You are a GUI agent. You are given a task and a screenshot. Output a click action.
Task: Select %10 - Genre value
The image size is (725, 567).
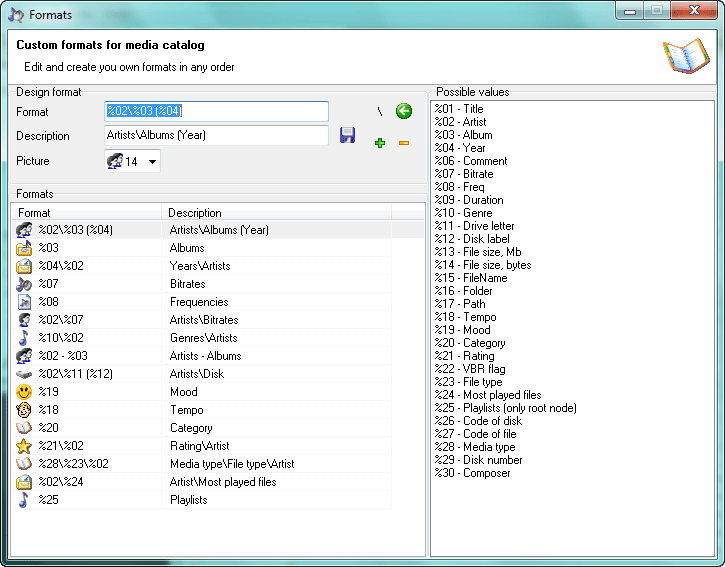click(x=463, y=213)
